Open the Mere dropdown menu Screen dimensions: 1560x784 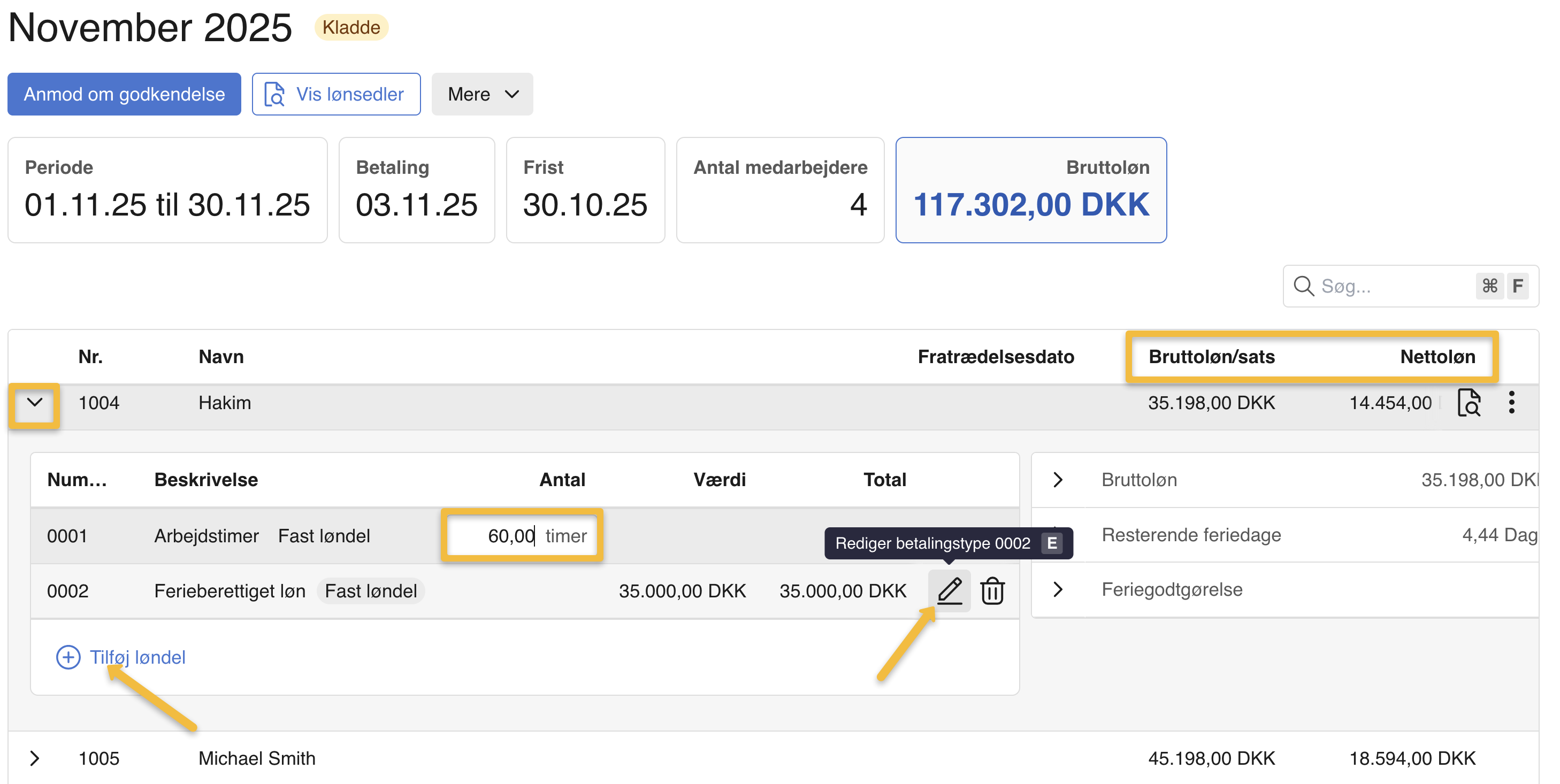click(482, 95)
